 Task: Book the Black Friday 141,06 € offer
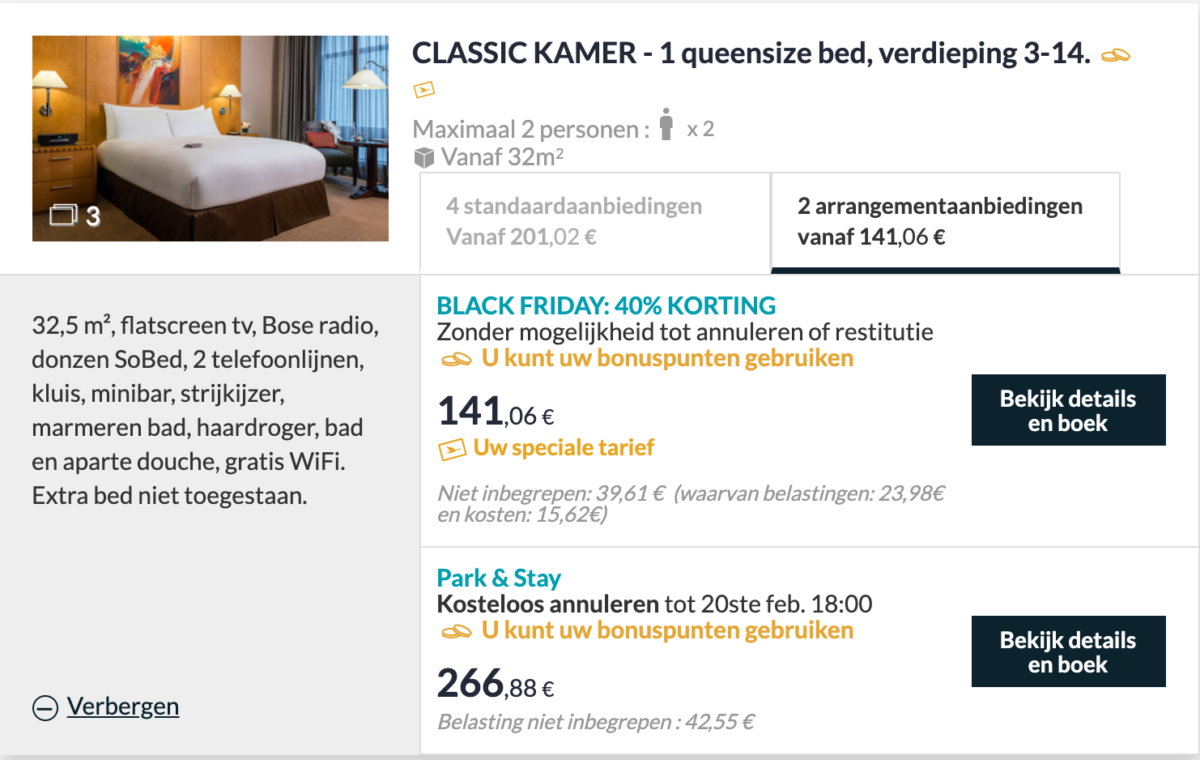(x=1068, y=410)
